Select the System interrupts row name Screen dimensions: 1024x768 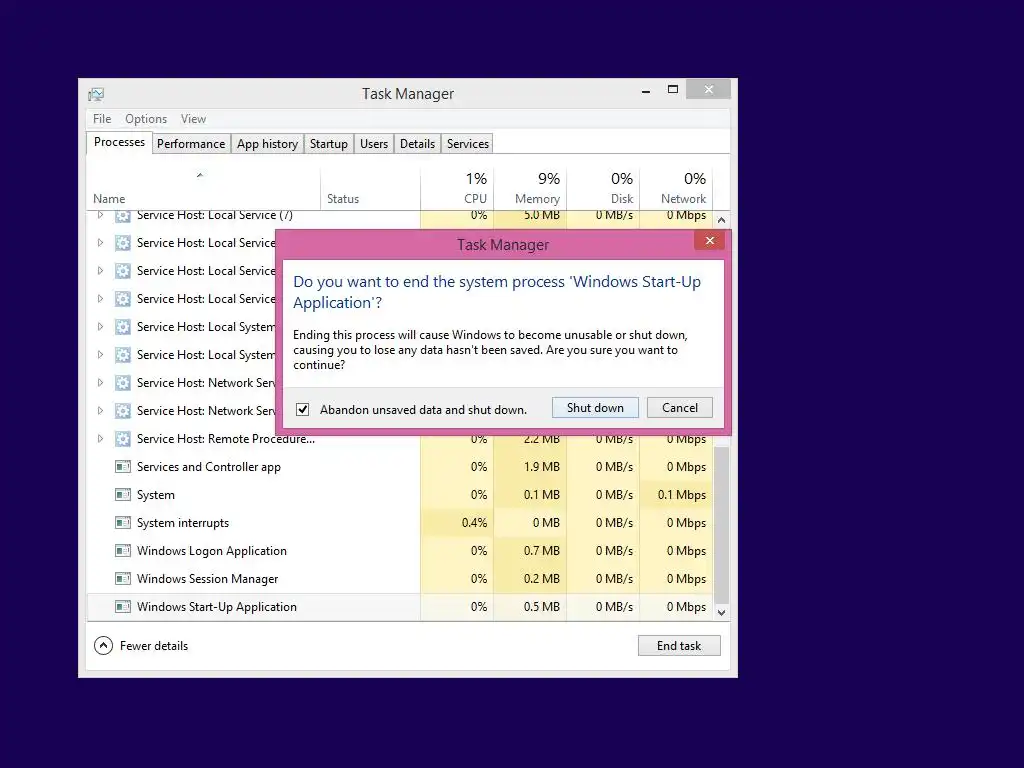pos(183,523)
